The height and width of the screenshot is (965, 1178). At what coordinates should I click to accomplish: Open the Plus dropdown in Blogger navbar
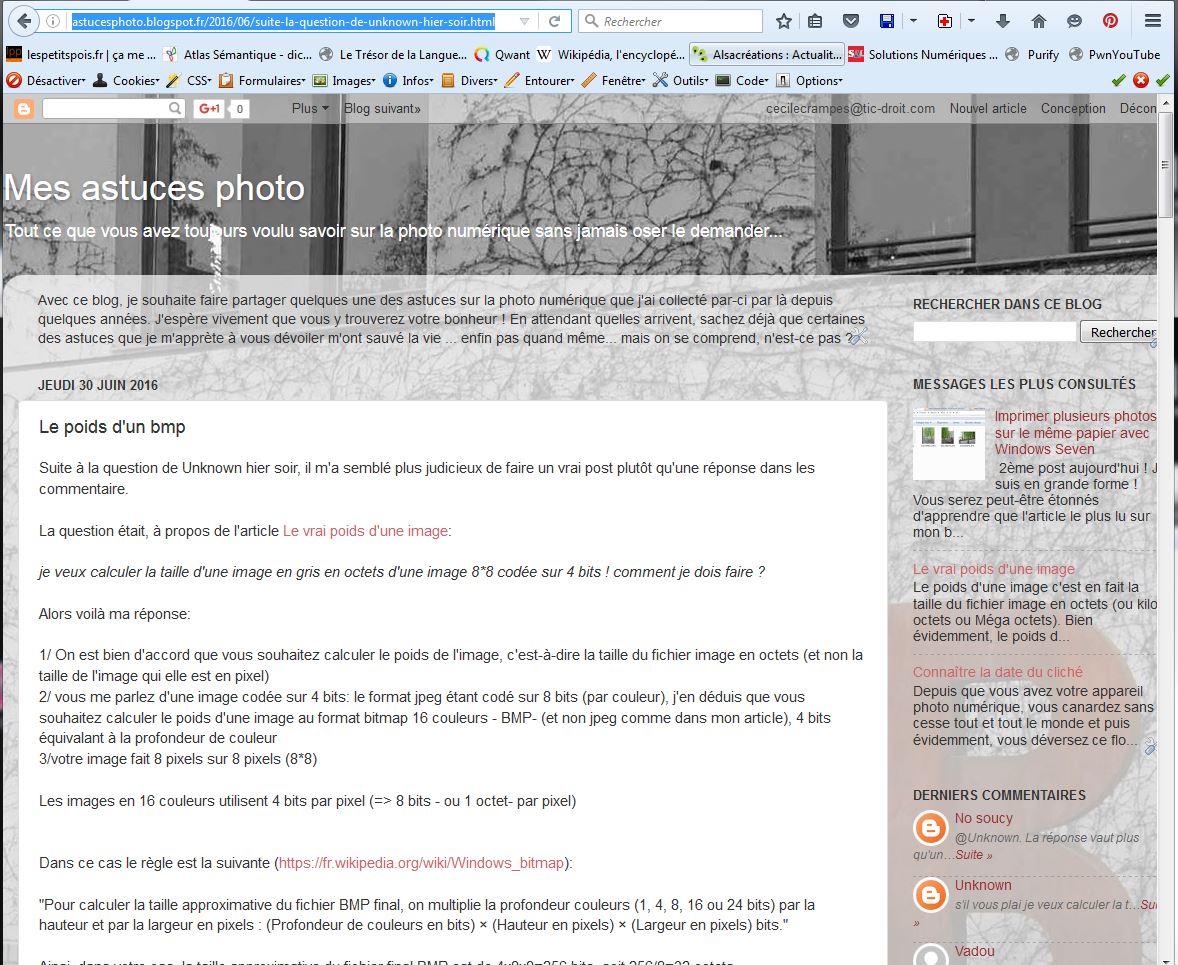click(x=310, y=108)
